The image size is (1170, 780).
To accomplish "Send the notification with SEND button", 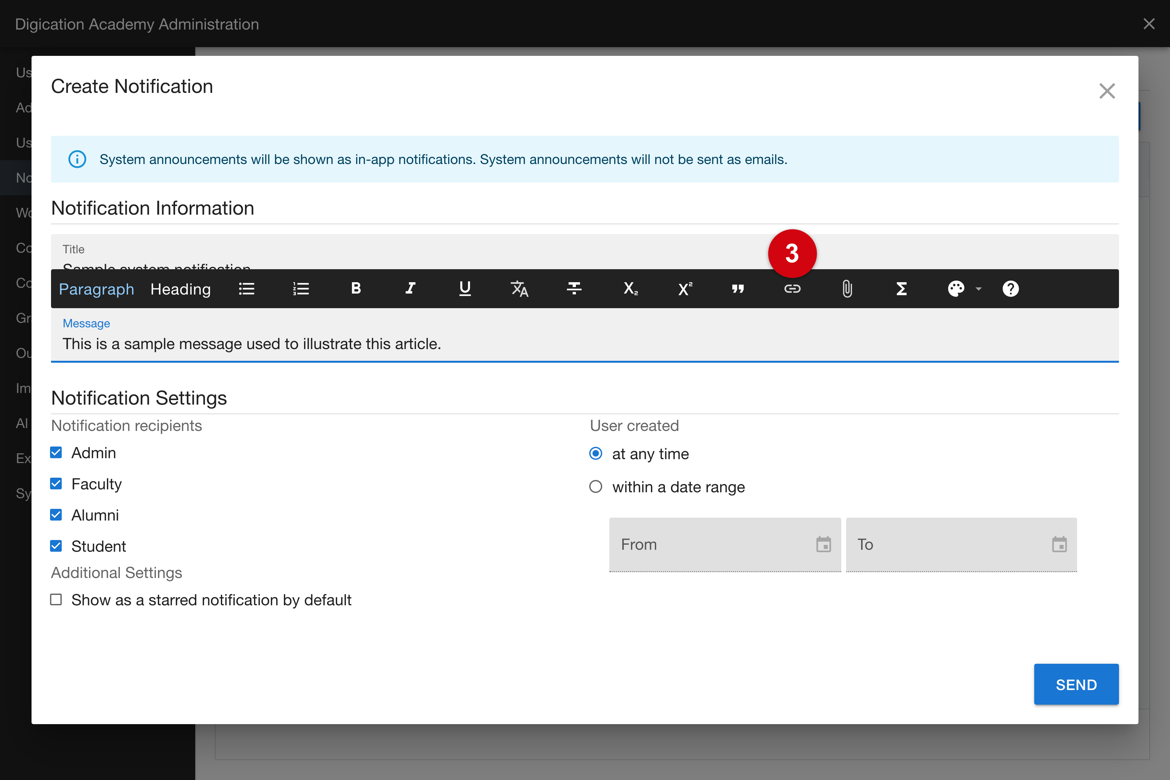I will (x=1076, y=684).
